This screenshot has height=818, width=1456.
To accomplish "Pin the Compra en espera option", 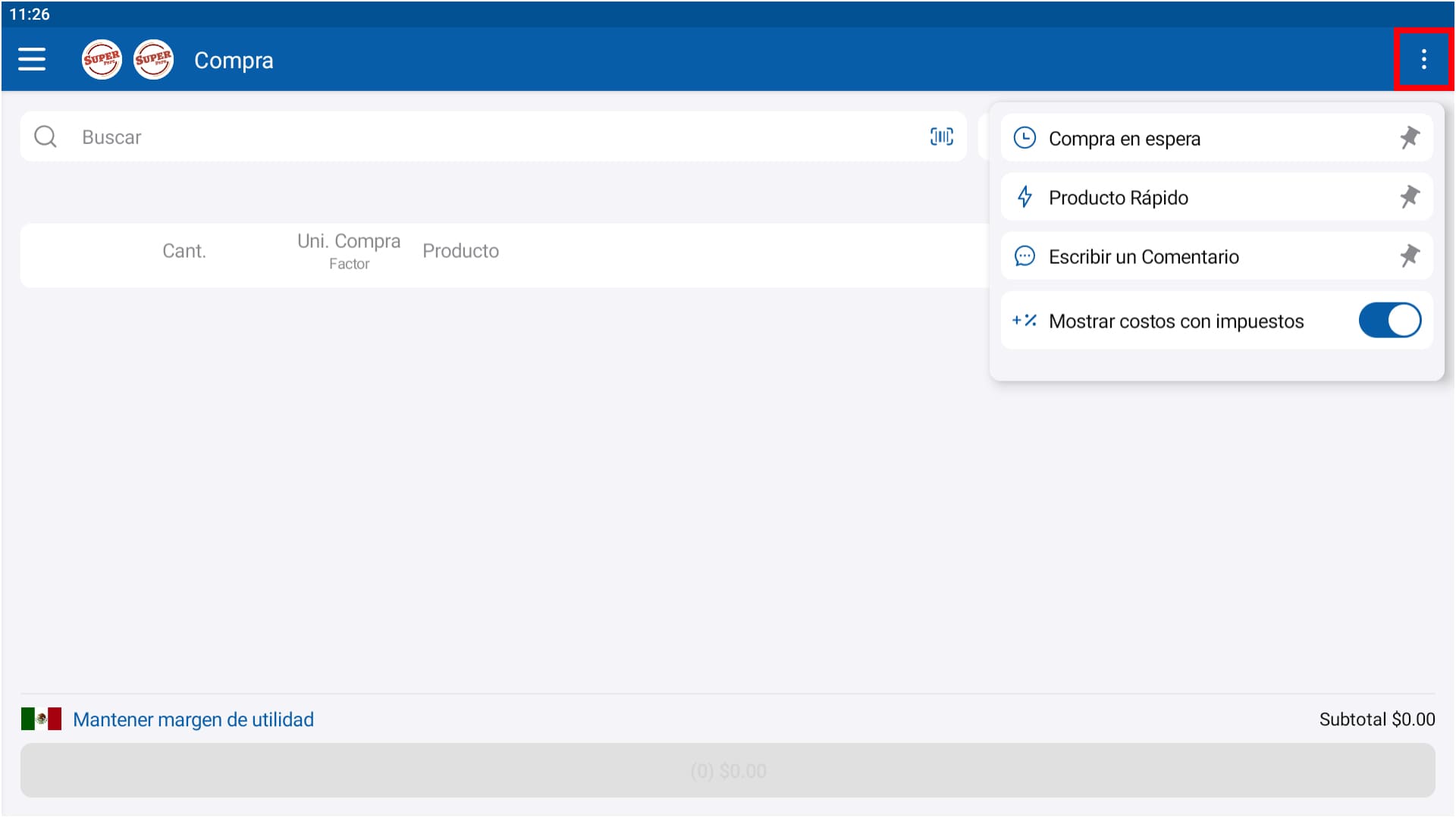I will pos(1409,138).
